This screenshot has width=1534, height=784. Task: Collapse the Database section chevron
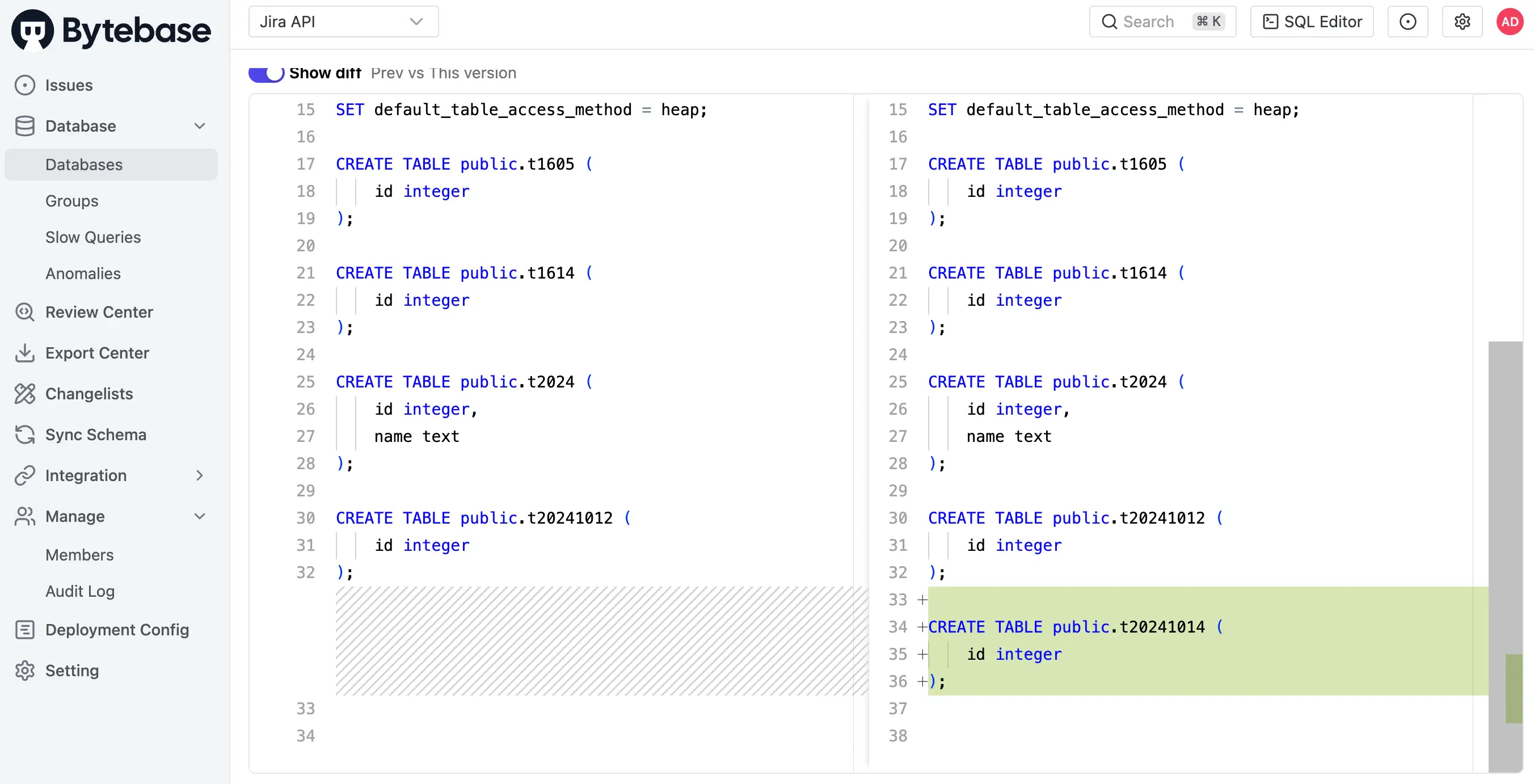point(200,126)
